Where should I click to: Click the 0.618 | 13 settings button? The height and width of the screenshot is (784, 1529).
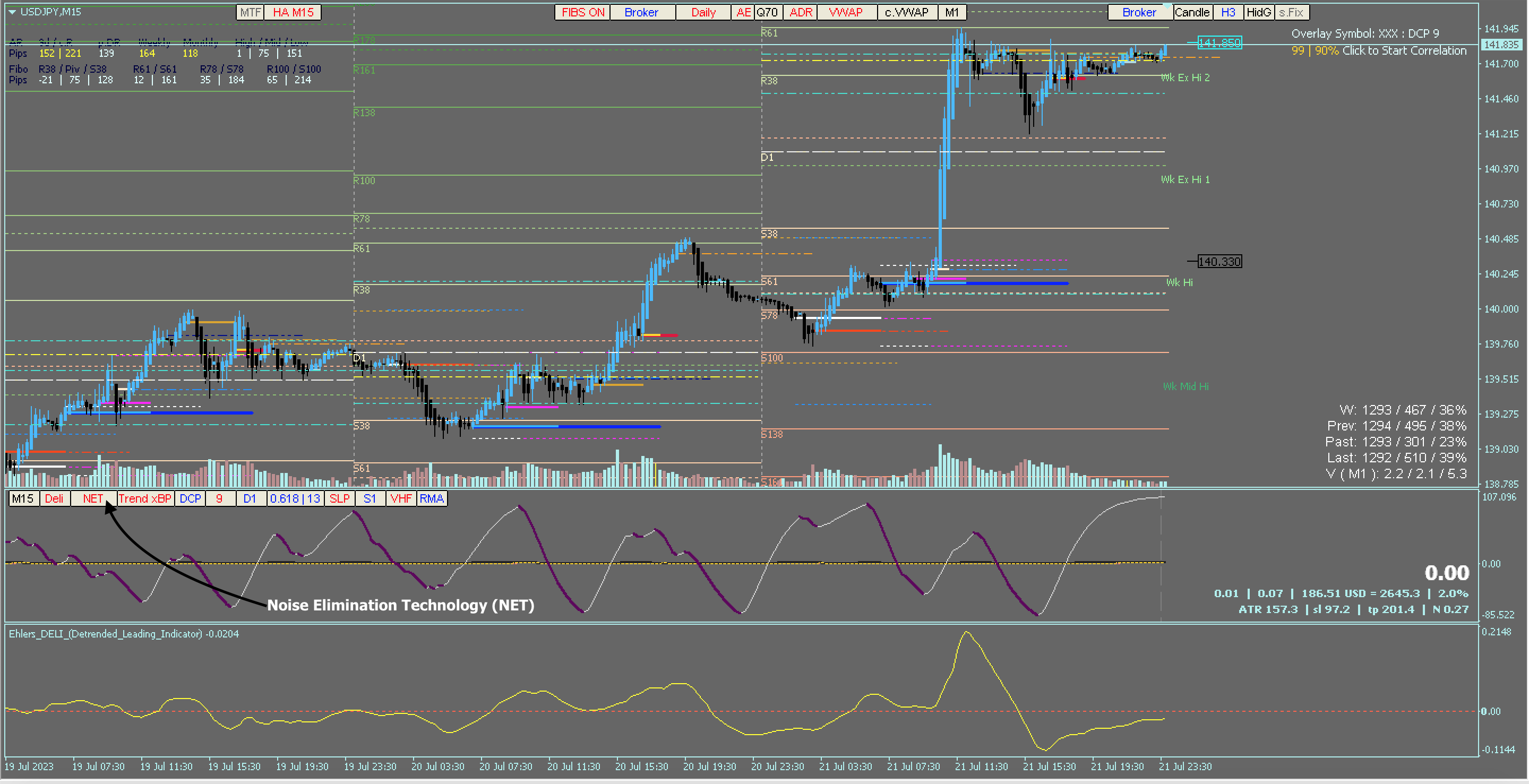coord(295,498)
